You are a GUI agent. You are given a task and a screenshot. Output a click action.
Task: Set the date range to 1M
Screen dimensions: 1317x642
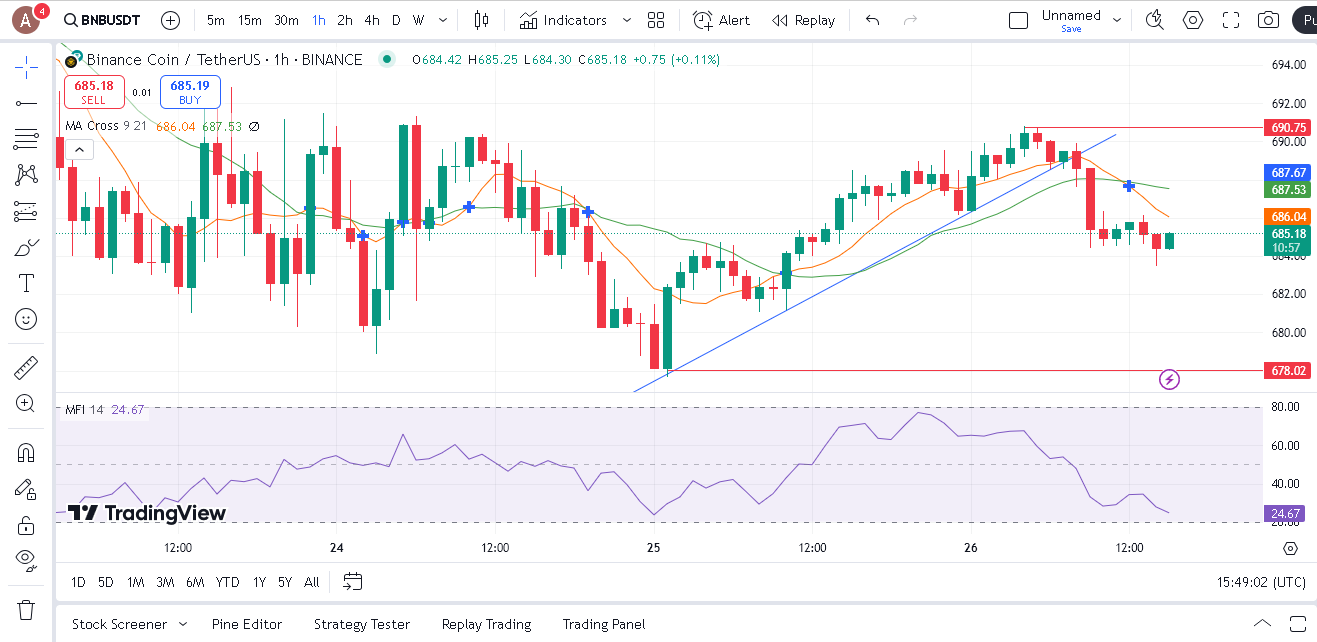(135, 582)
